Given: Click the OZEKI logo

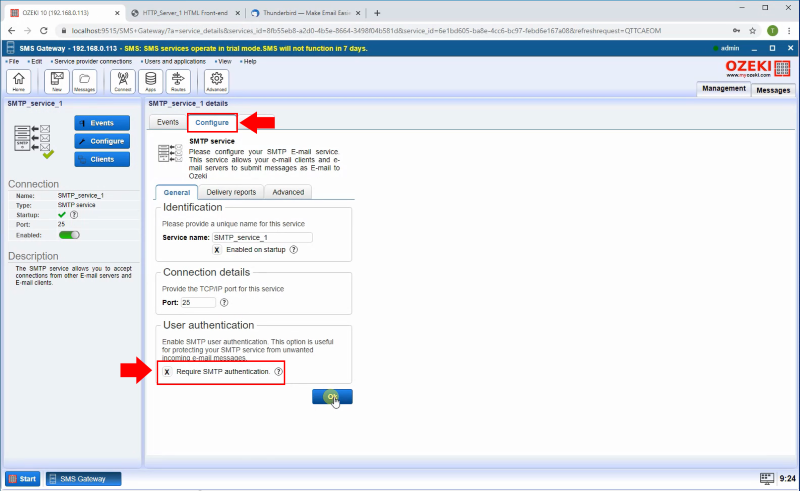Looking at the screenshot, I should pos(758,68).
